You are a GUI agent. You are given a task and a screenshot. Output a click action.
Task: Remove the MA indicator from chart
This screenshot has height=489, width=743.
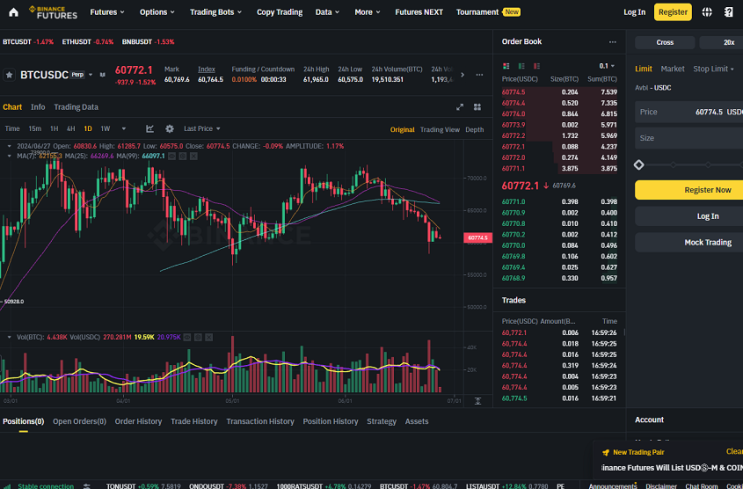(193, 156)
